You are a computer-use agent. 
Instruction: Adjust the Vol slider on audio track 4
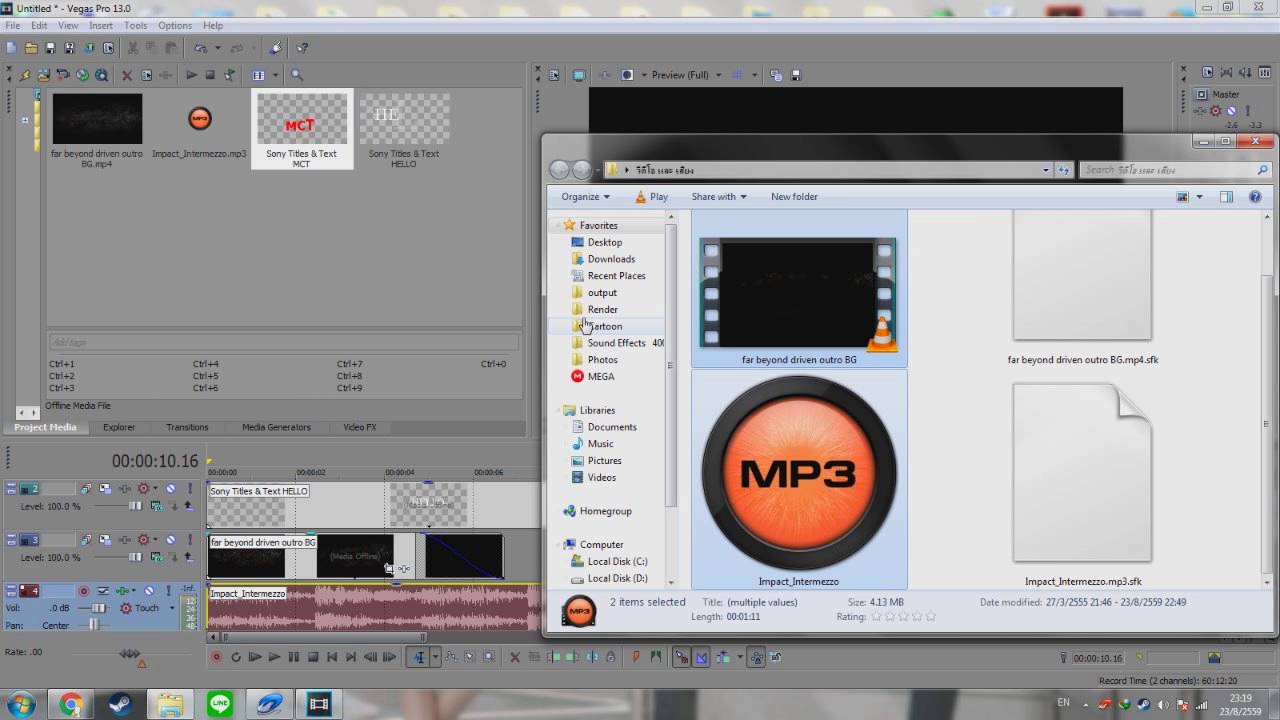(99, 608)
